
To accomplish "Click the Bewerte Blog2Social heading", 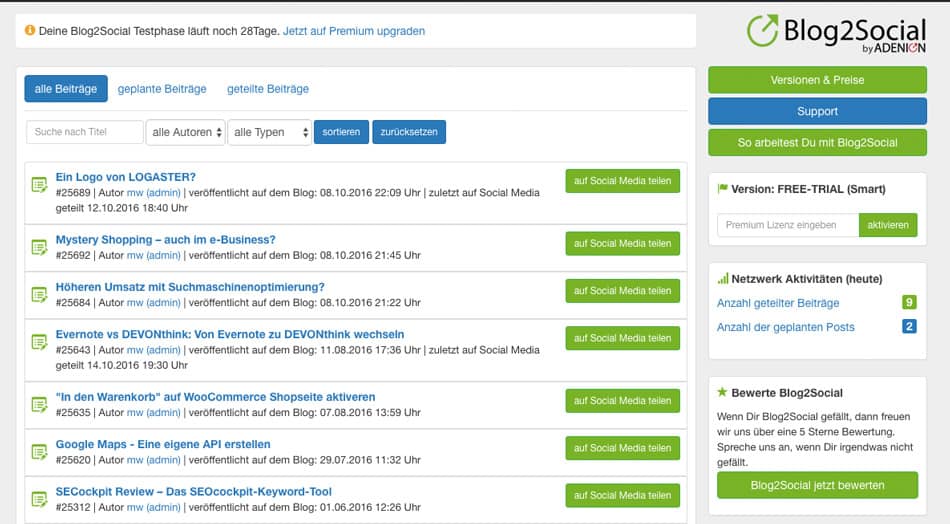I will (787, 393).
